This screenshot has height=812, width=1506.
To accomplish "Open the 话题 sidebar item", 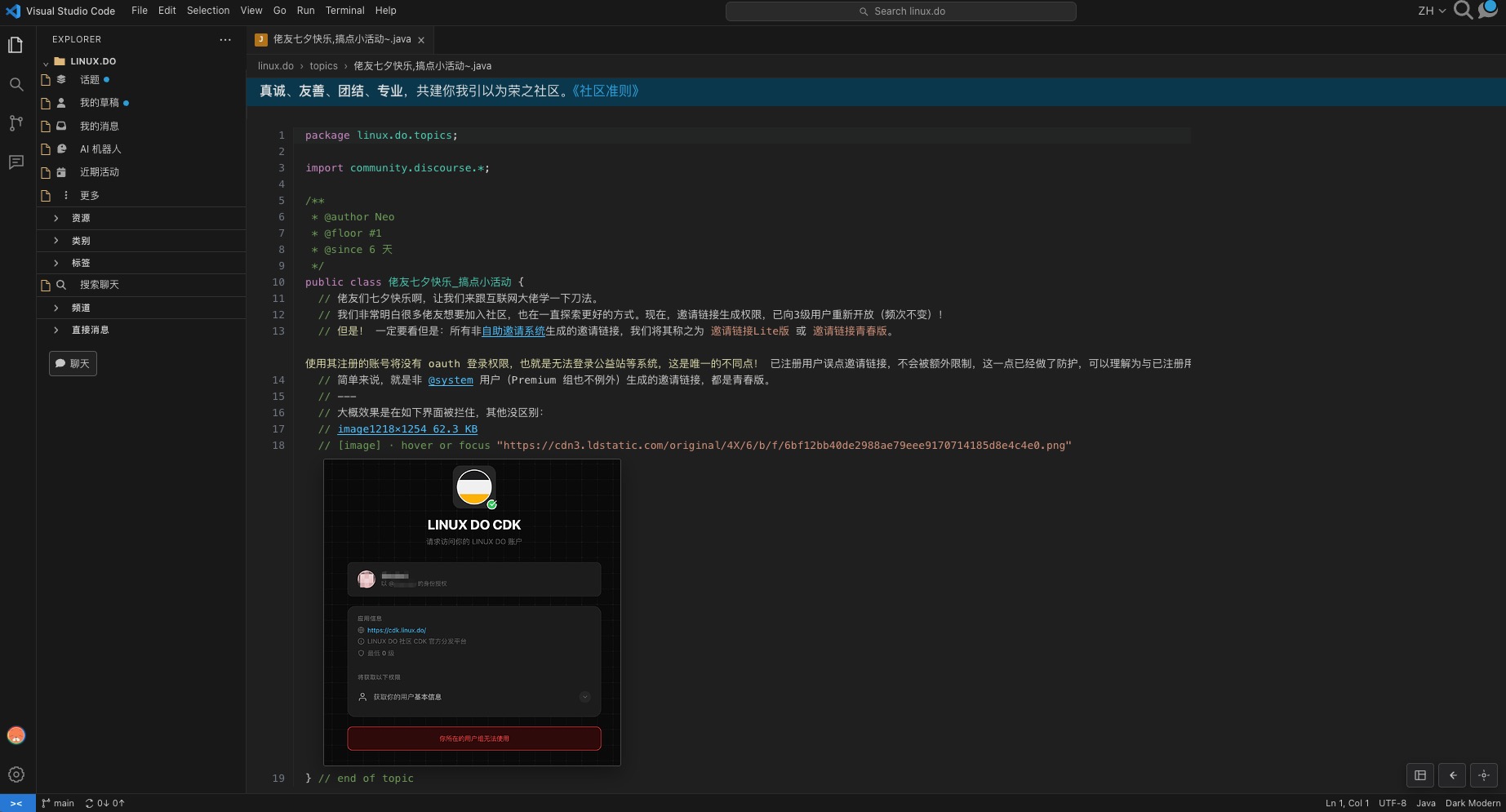I will (x=141, y=80).
